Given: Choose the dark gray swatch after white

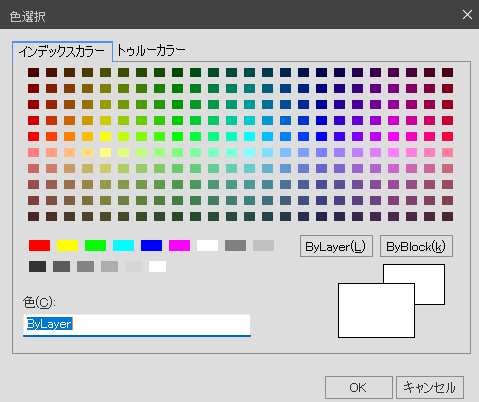Looking at the screenshot, I should click(x=235, y=246).
